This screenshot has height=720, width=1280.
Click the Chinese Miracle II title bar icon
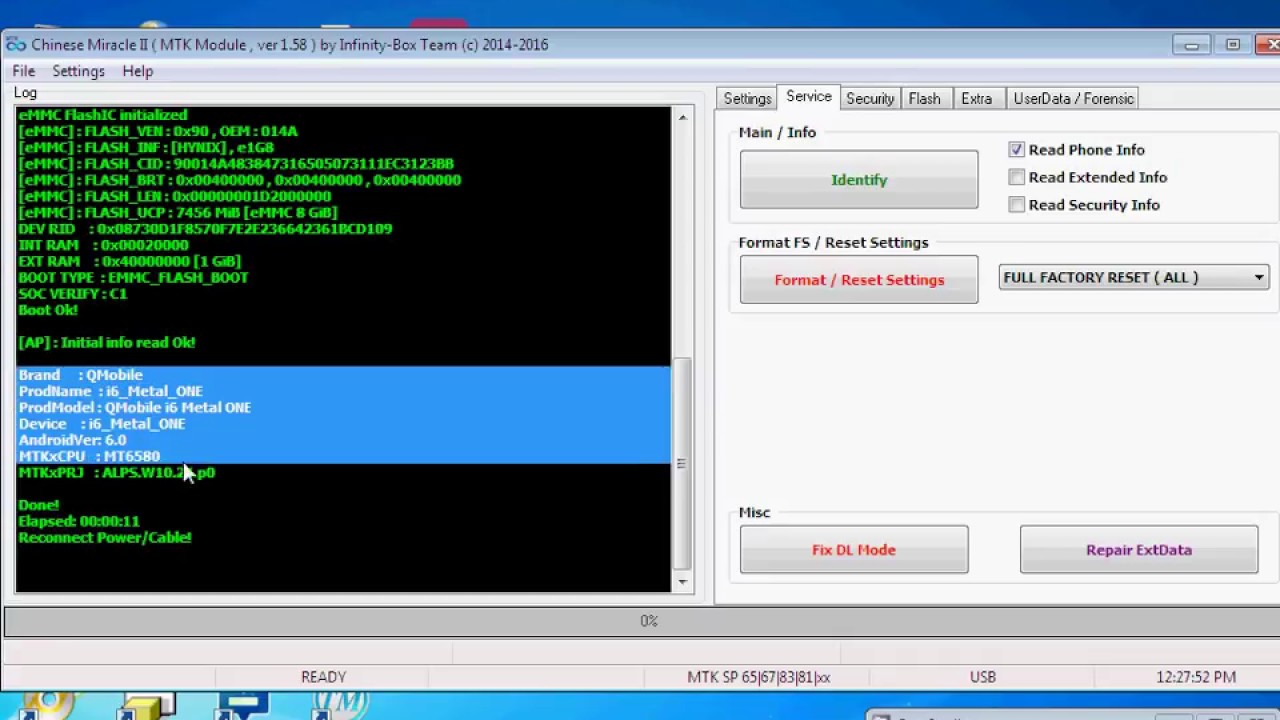pyautogui.click(x=15, y=44)
